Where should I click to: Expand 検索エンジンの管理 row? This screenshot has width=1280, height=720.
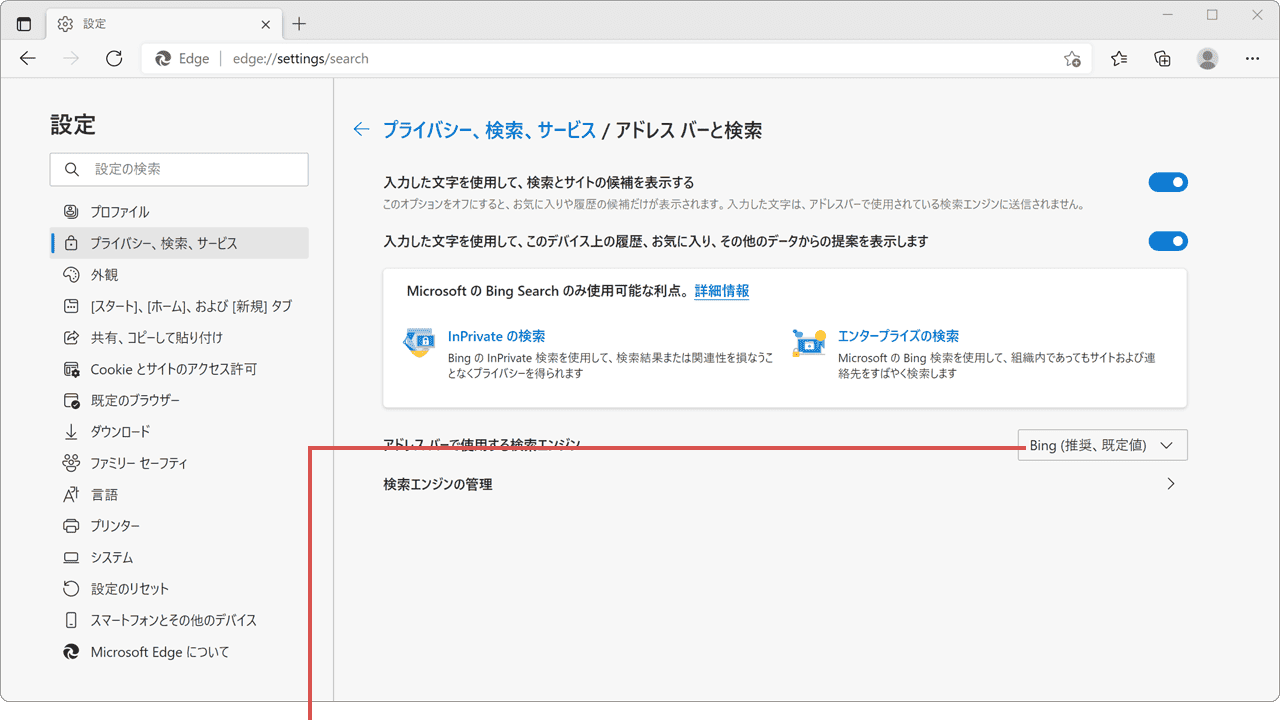[x=785, y=484]
